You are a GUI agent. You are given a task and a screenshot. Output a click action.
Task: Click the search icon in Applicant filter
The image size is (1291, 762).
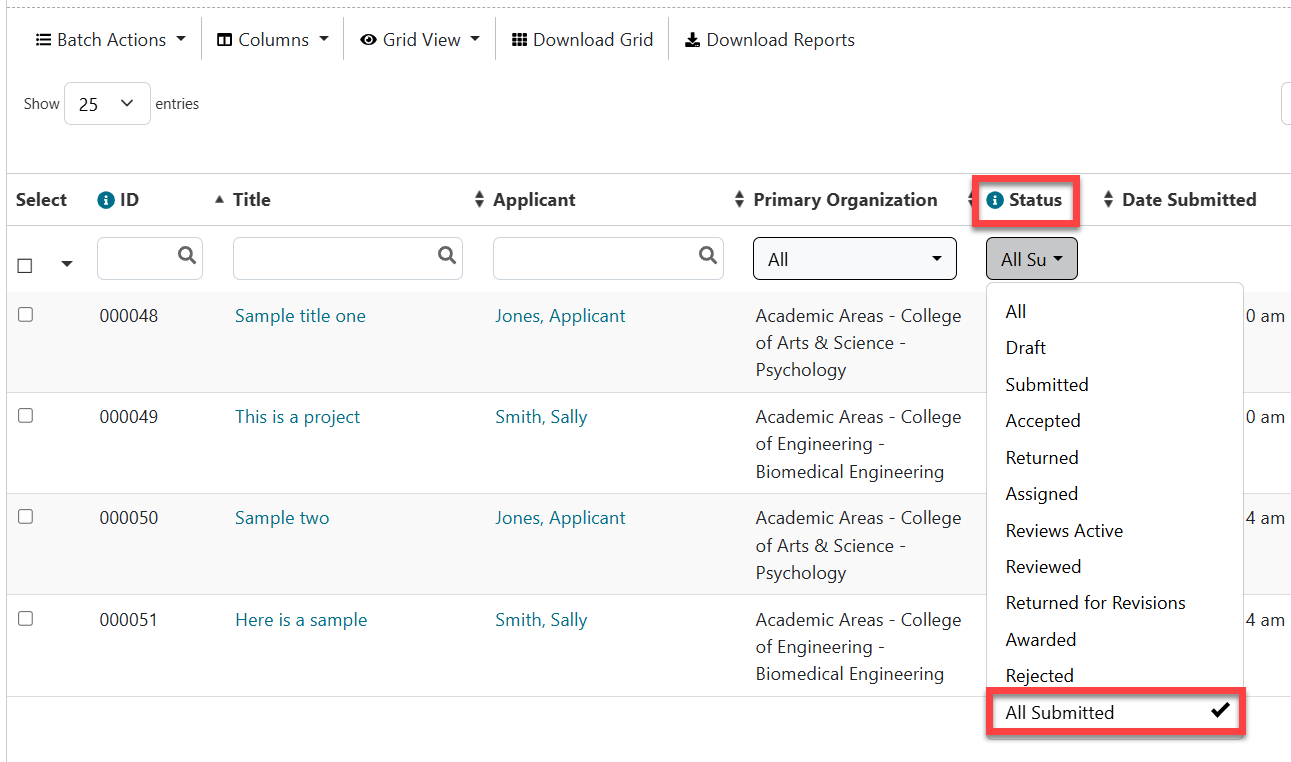(x=707, y=256)
